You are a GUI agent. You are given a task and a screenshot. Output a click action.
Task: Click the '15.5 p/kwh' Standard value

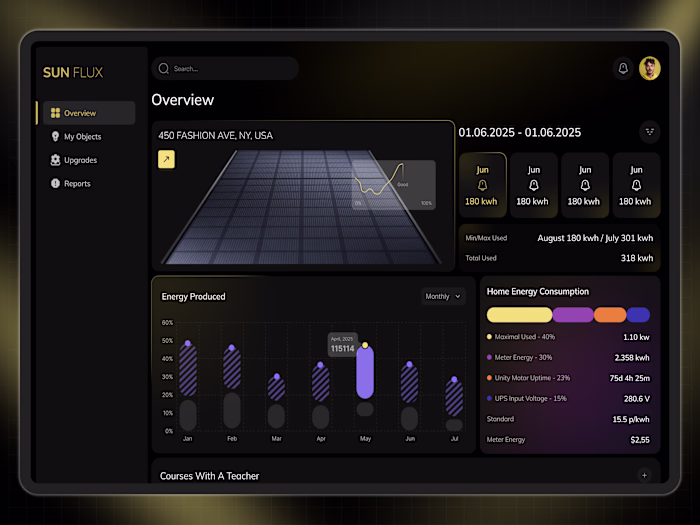point(631,419)
